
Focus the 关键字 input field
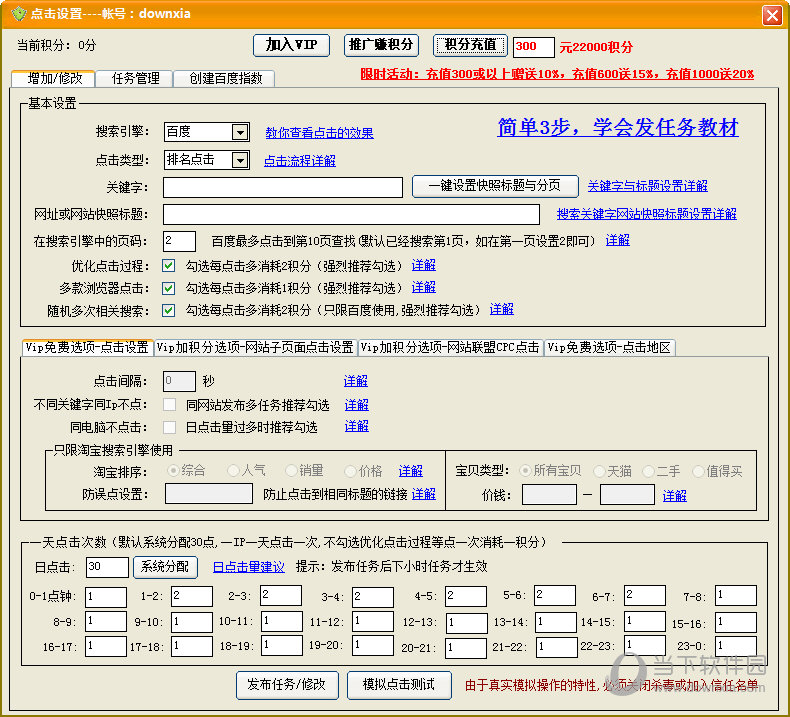(x=283, y=187)
